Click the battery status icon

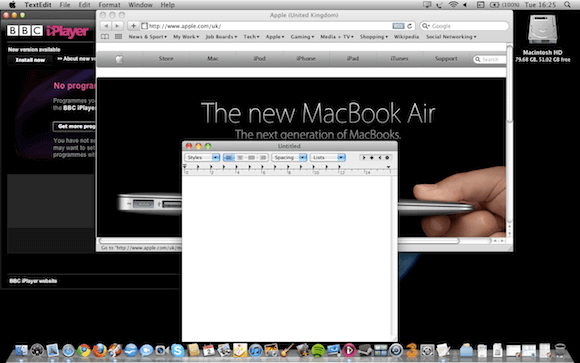494,5
